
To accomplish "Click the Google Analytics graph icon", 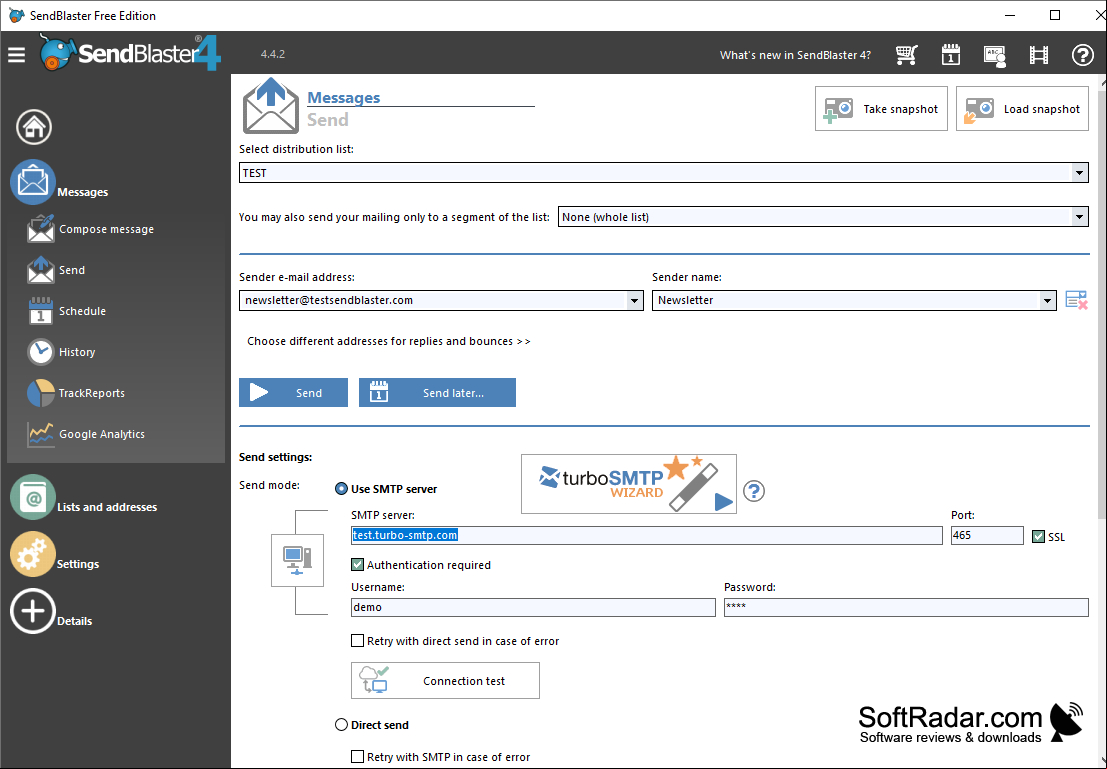I will click(x=40, y=434).
